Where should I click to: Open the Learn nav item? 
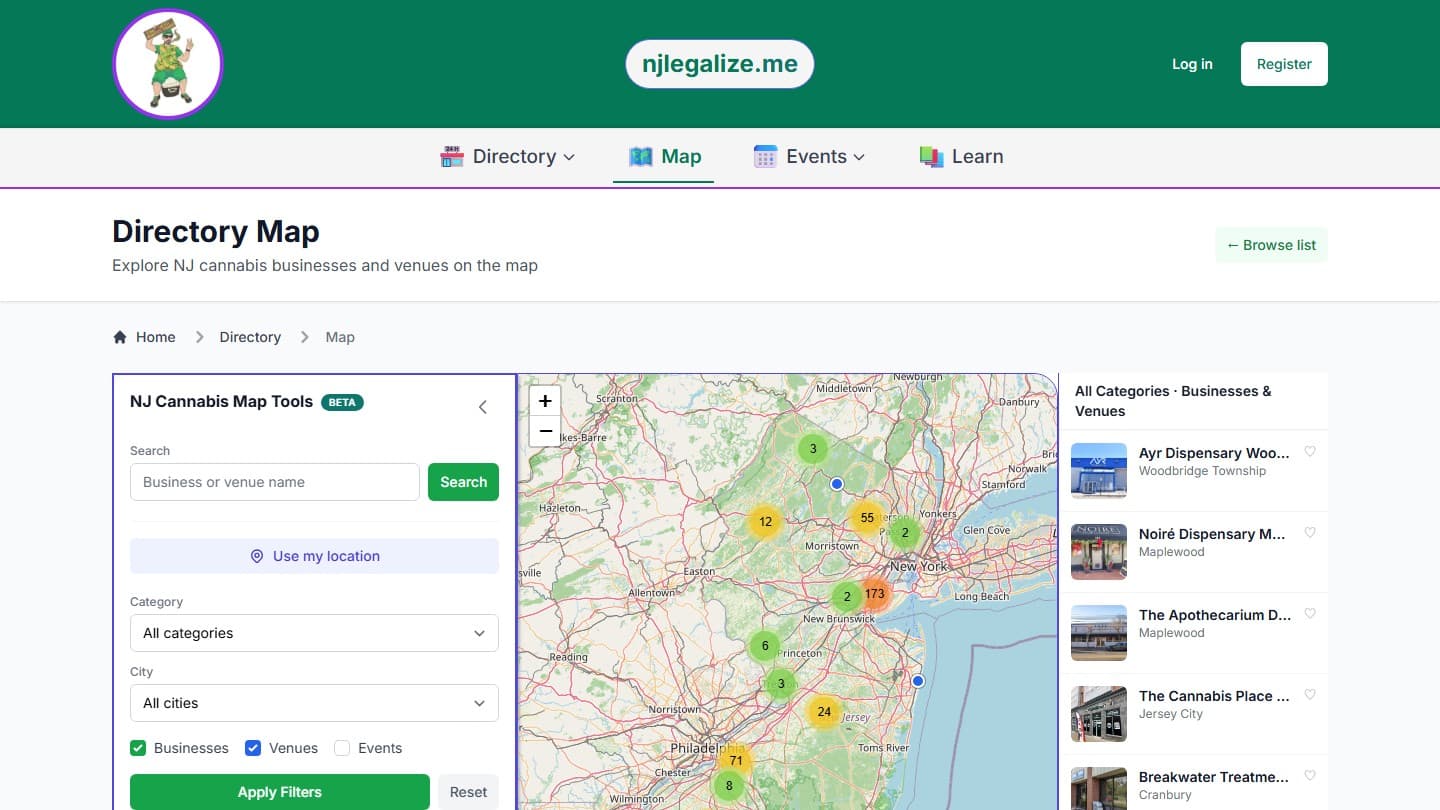(961, 157)
